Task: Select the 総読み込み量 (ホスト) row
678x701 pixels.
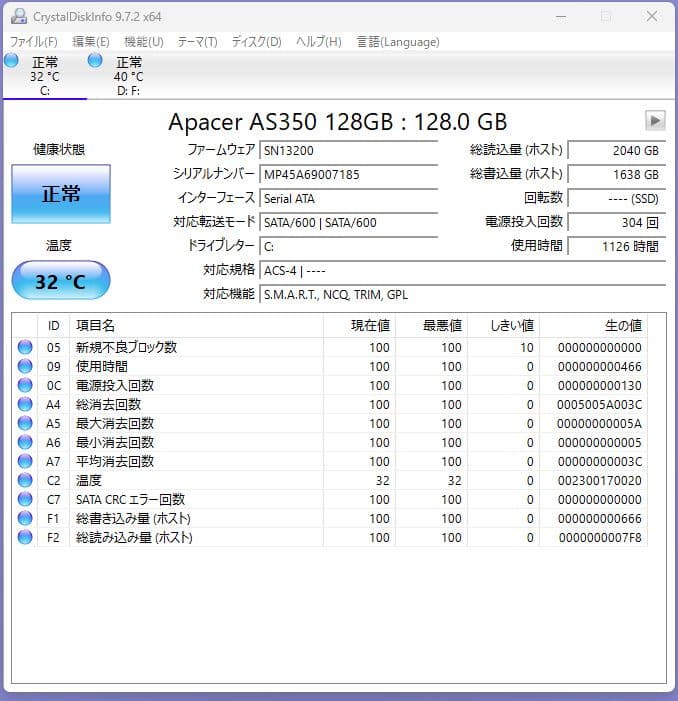Action: [330, 537]
